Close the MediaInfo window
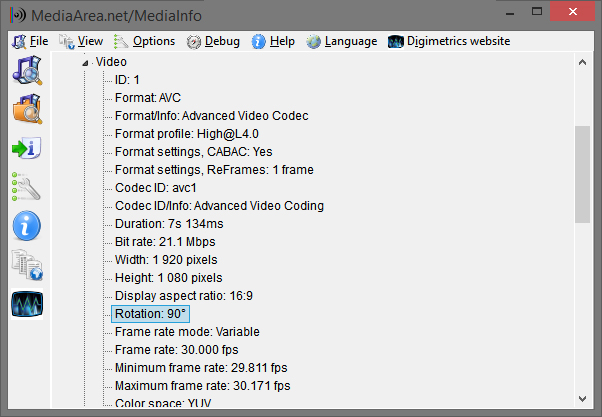This screenshot has width=602, height=417. click(572, 12)
